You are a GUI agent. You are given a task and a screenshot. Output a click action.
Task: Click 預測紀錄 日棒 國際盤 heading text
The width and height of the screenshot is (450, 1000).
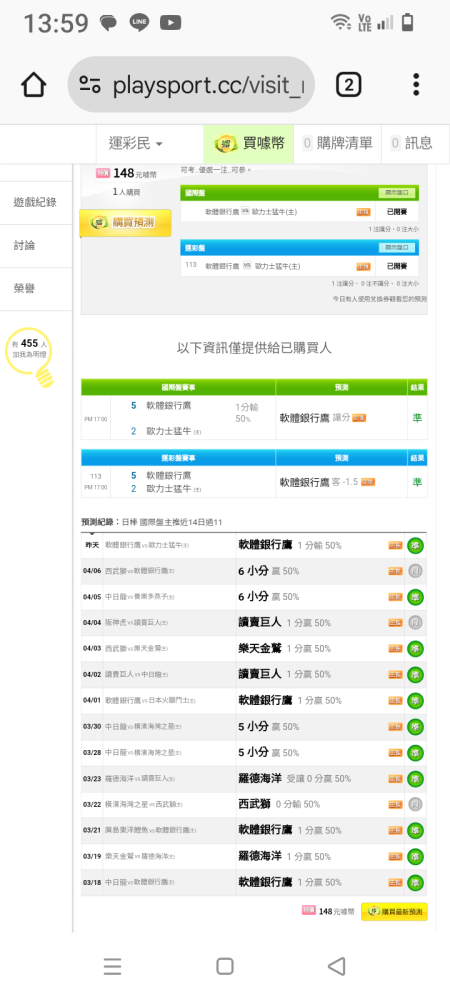(152, 522)
